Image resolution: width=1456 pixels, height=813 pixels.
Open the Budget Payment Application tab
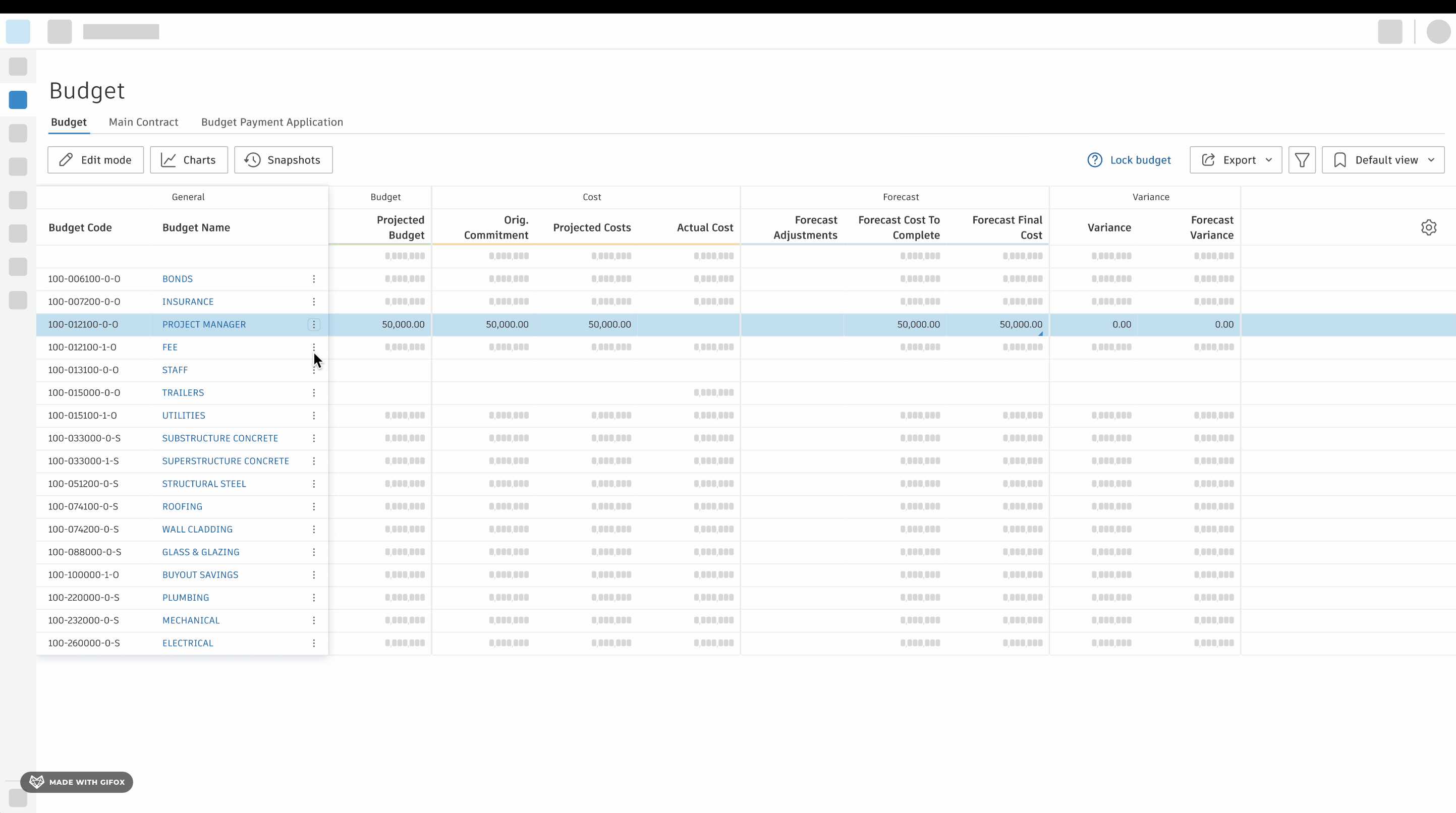(272, 122)
